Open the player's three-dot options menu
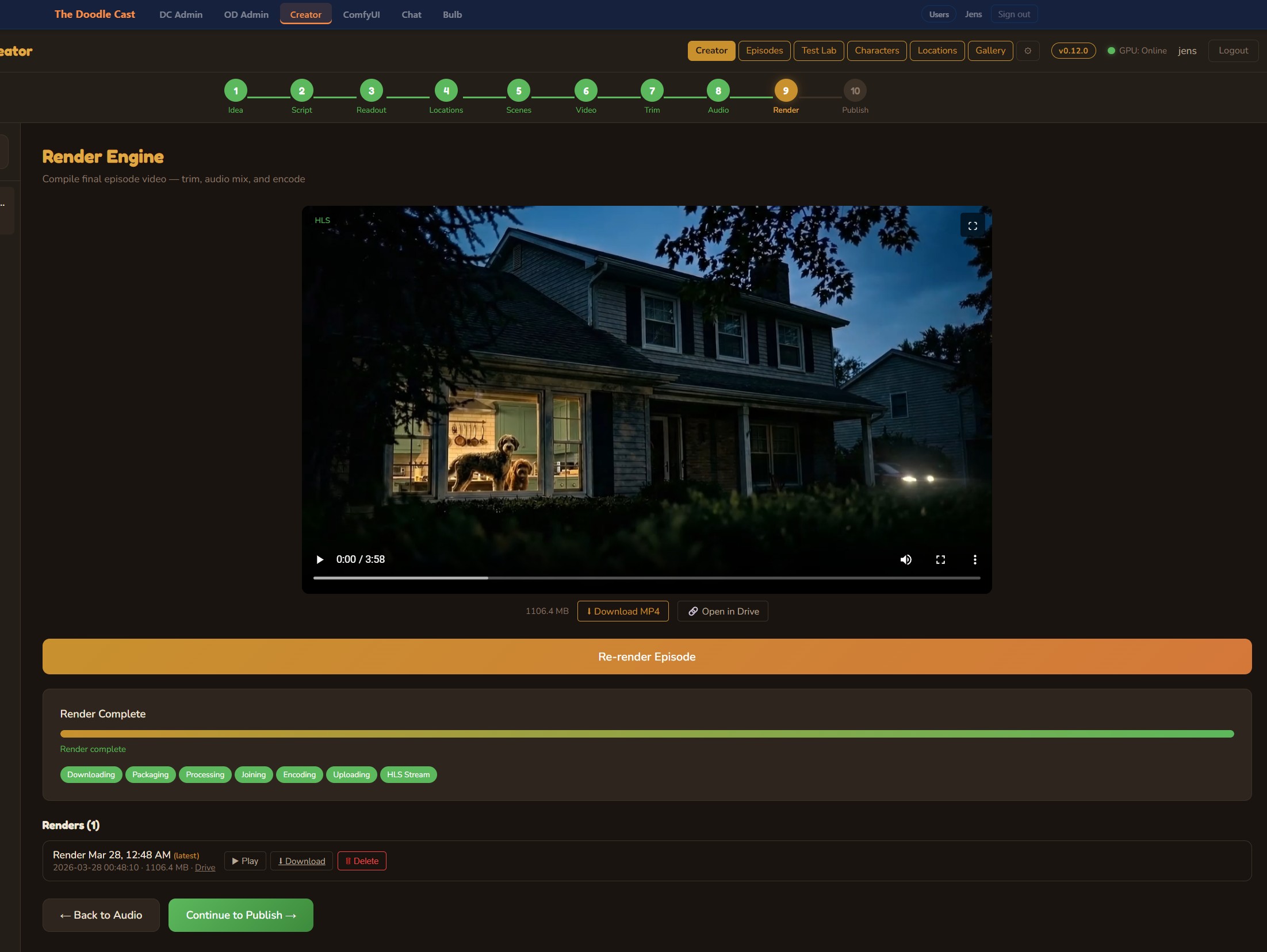The height and width of the screenshot is (952, 1267). (975, 559)
